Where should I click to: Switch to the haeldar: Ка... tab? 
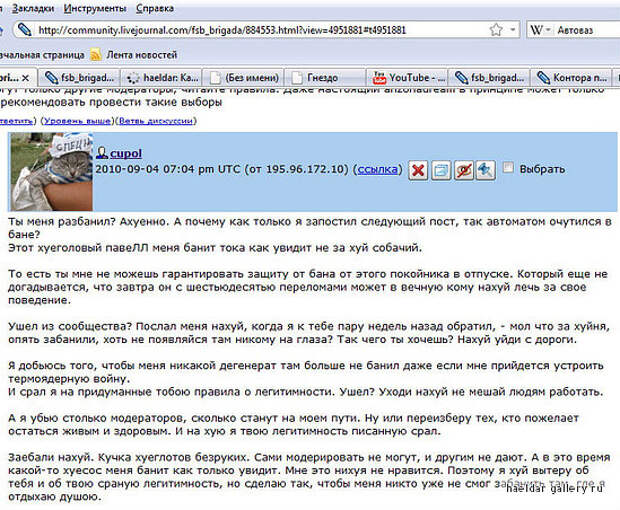162,78
